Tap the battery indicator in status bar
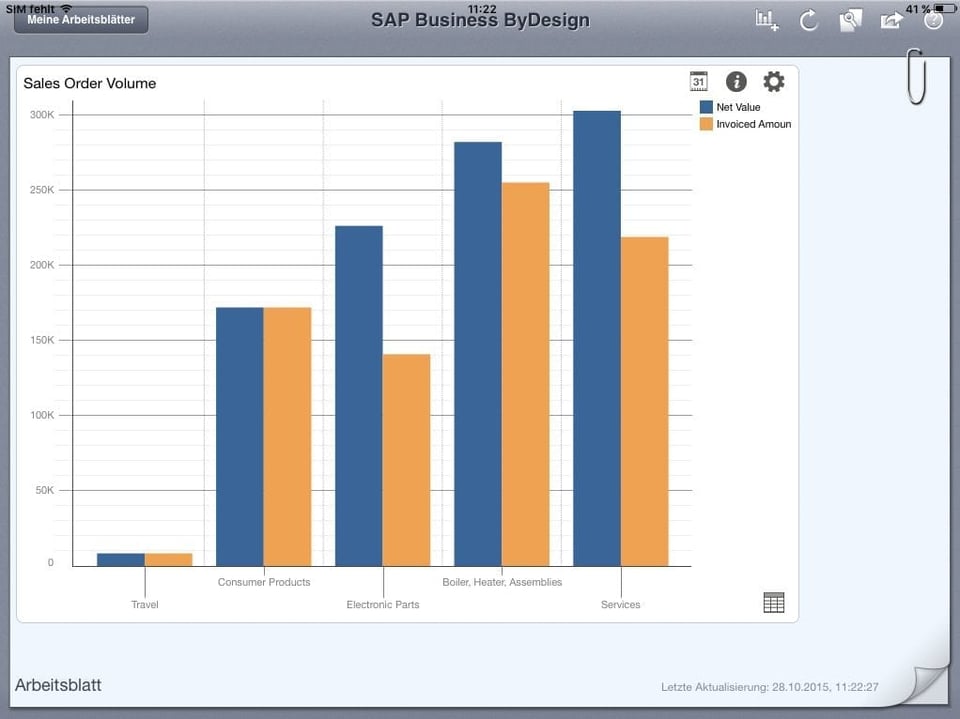 pos(945,8)
